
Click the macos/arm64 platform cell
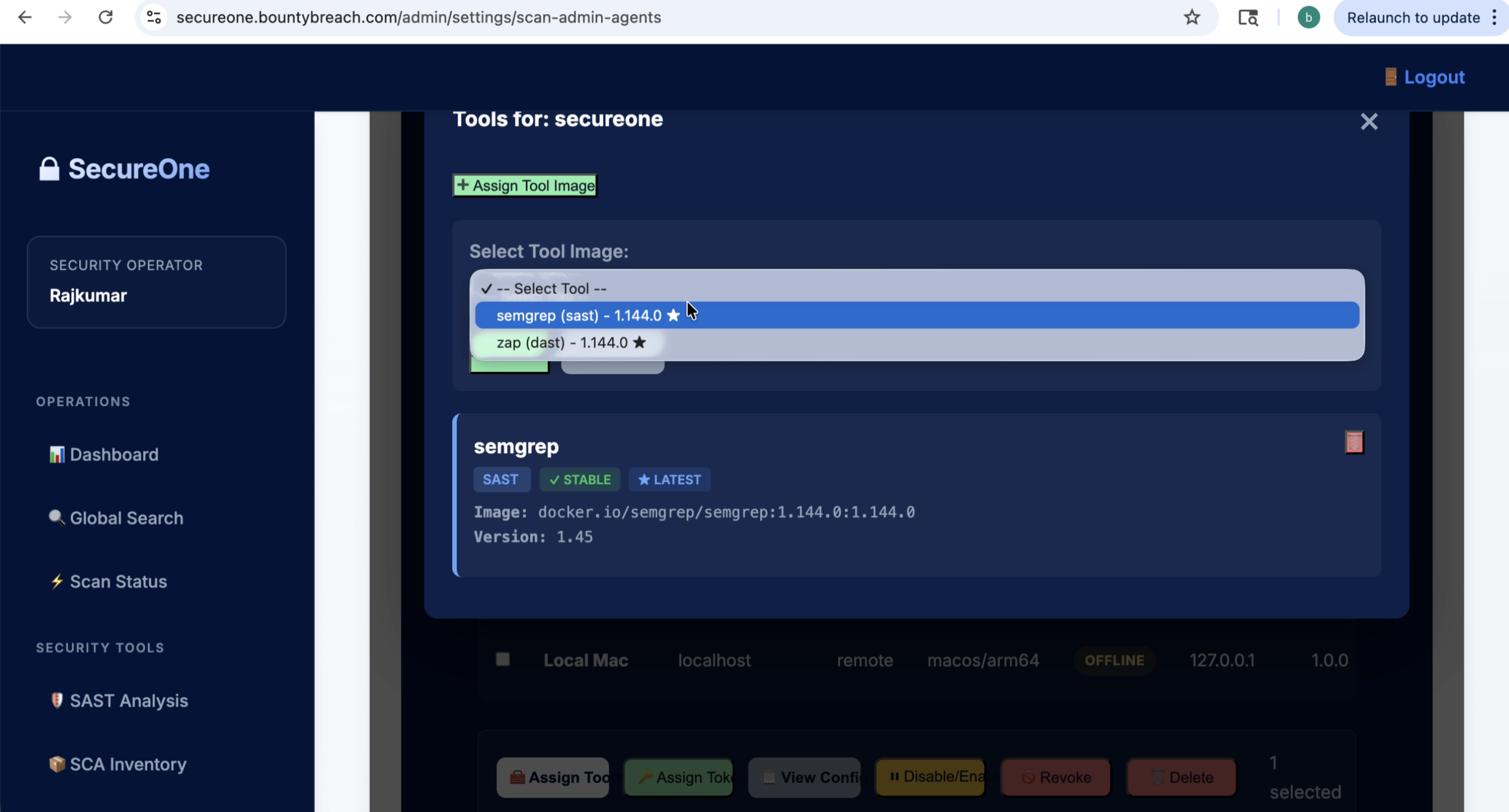983,660
